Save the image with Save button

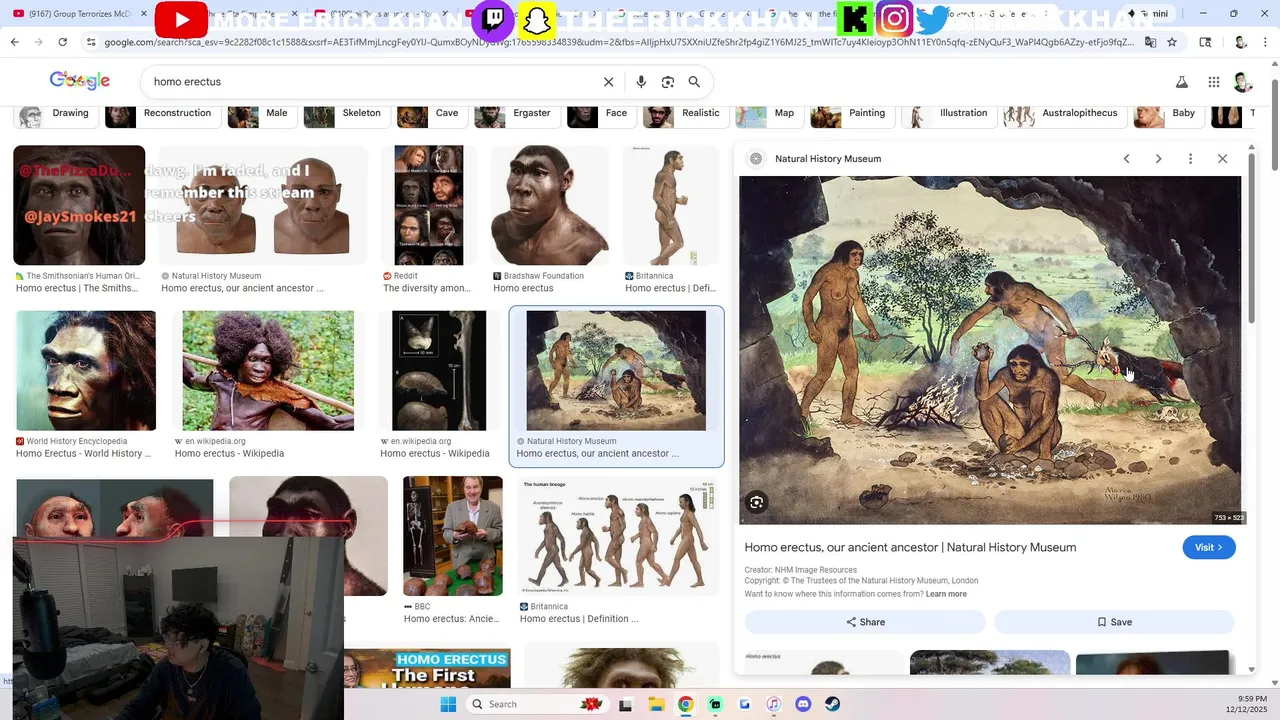(1114, 622)
